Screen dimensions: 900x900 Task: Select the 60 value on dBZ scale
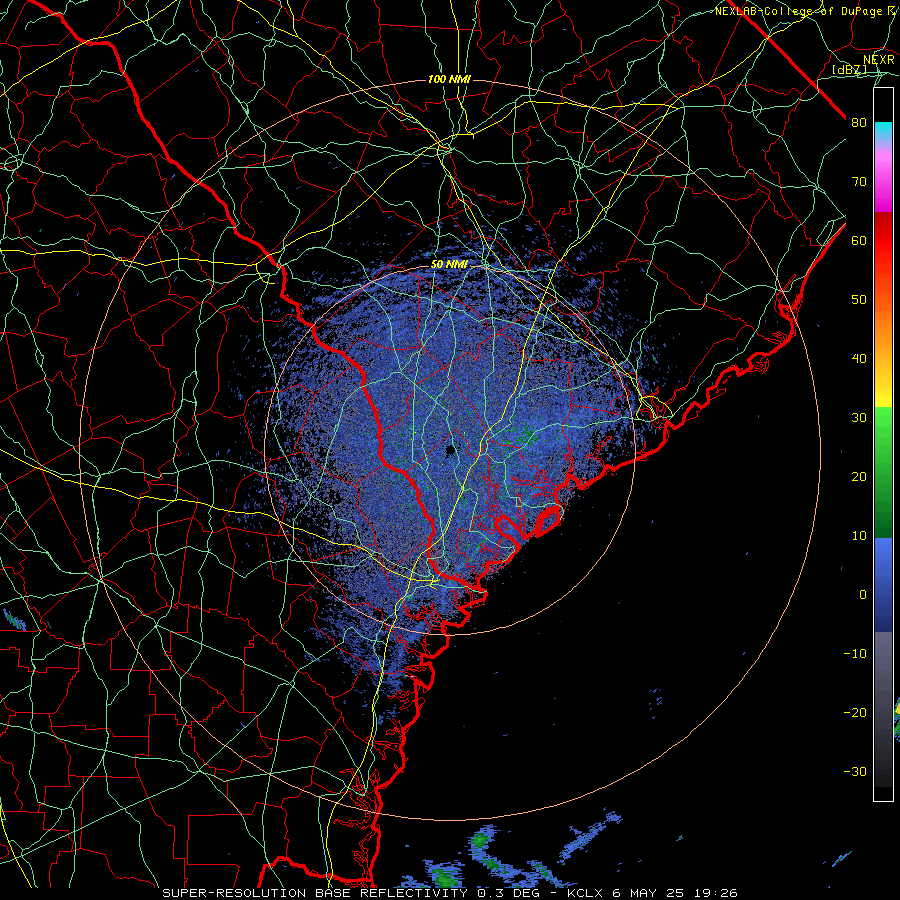(859, 240)
